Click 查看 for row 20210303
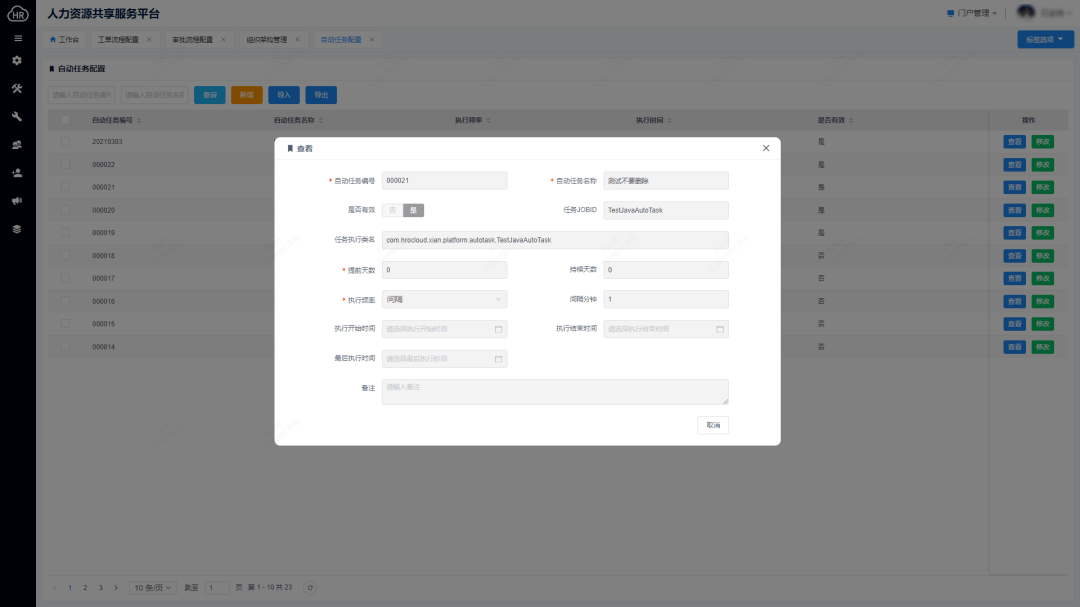 (1015, 142)
